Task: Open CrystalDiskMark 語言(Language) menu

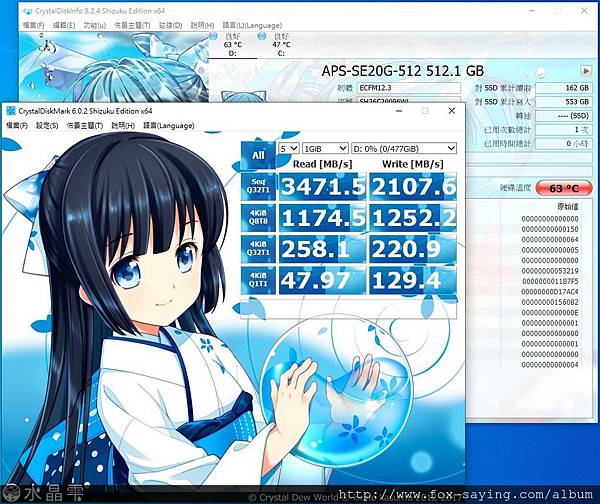Action: [169, 126]
